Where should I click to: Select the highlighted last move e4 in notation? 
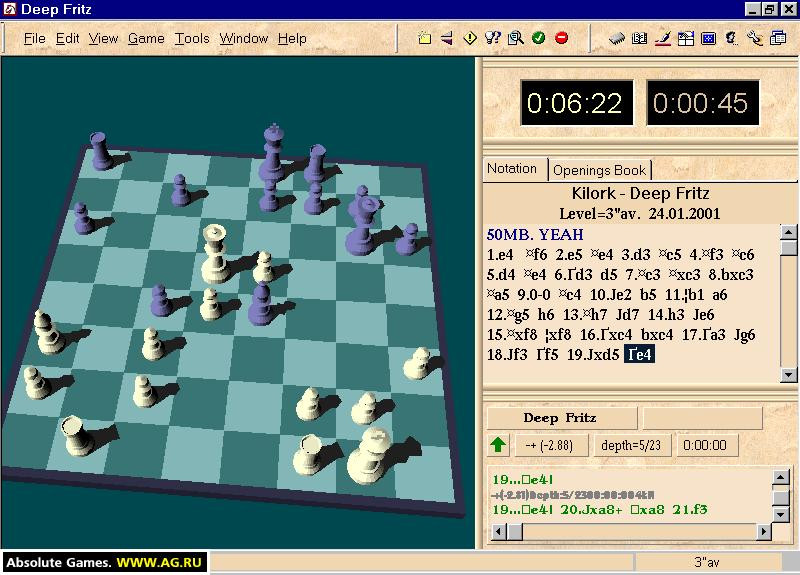point(640,354)
